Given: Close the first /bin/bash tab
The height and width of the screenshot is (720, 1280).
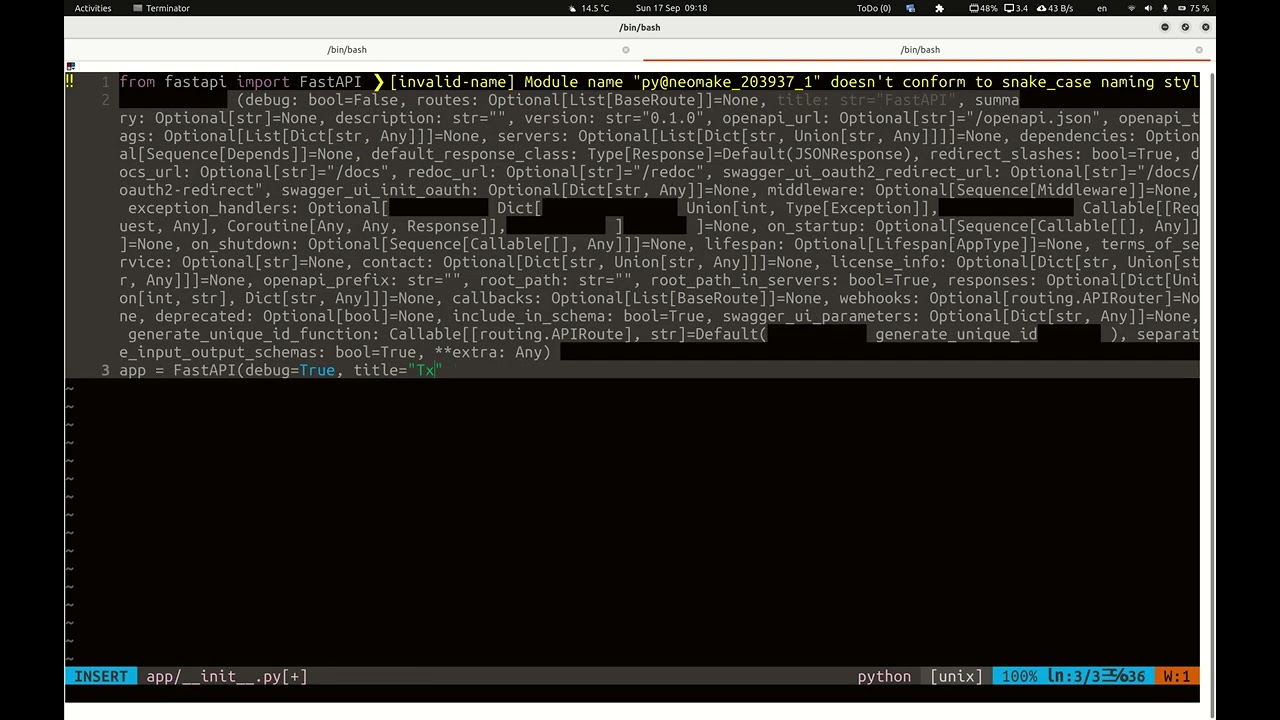Looking at the screenshot, I should point(626,49).
